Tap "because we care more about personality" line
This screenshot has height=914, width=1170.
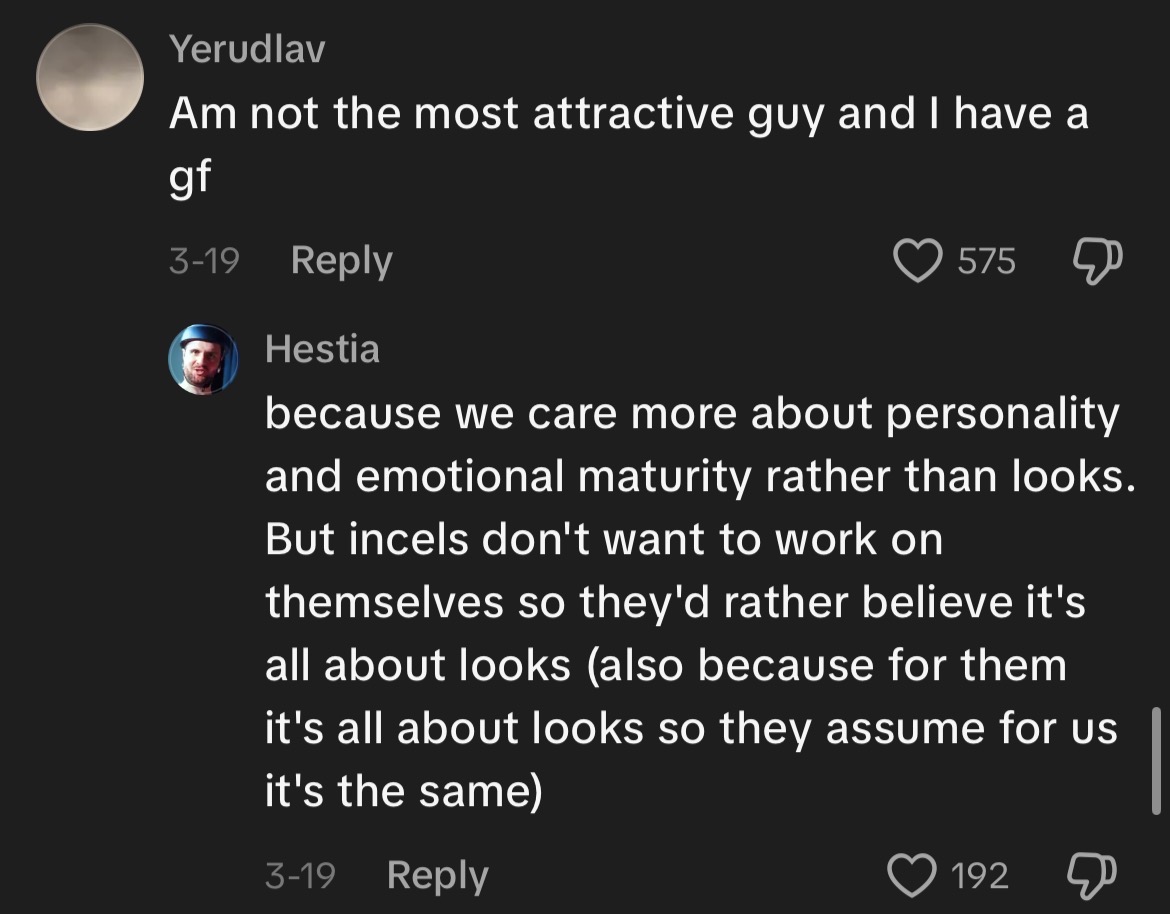691,414
